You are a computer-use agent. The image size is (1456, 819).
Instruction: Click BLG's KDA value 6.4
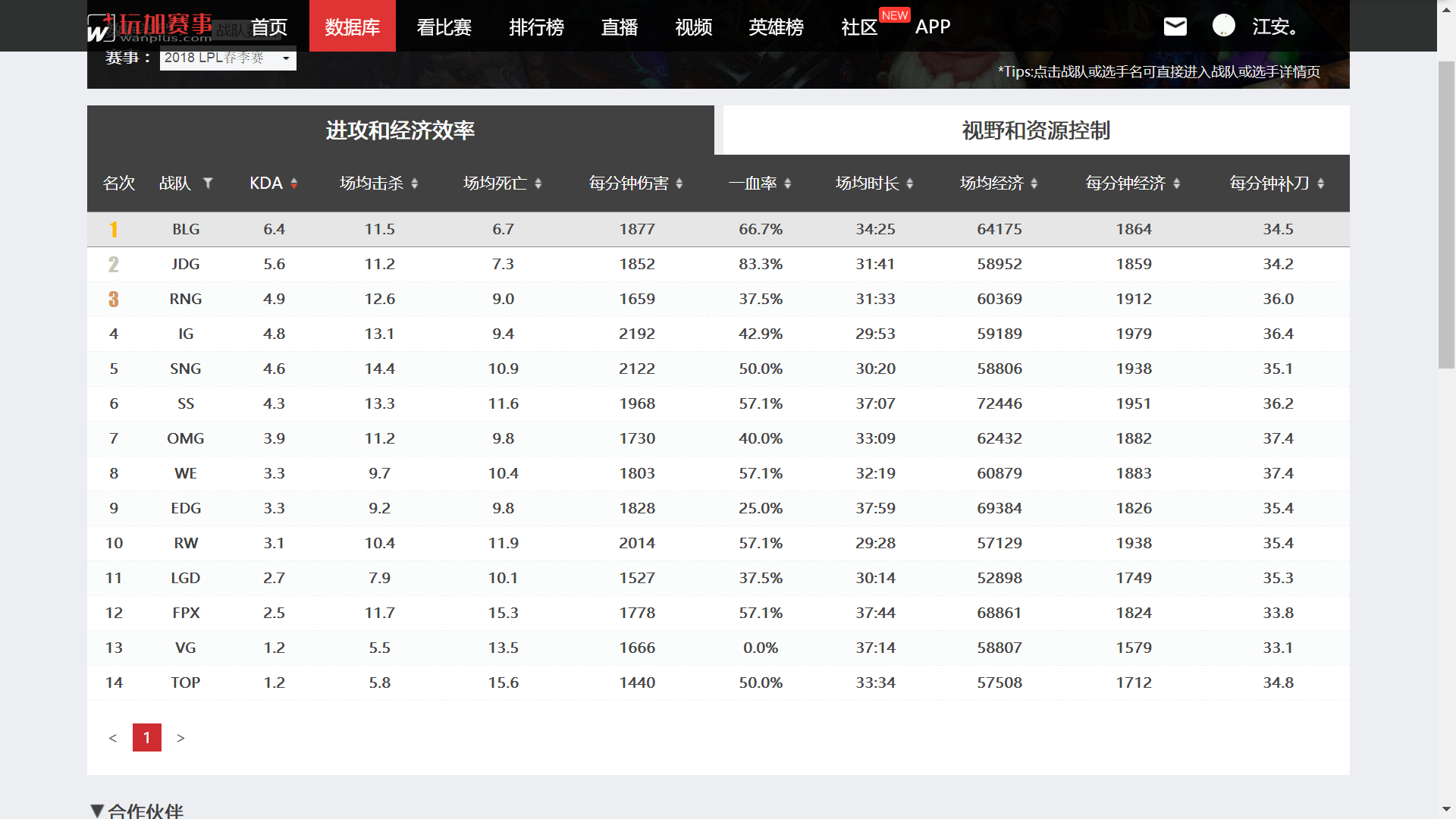(x=275, y=229)
